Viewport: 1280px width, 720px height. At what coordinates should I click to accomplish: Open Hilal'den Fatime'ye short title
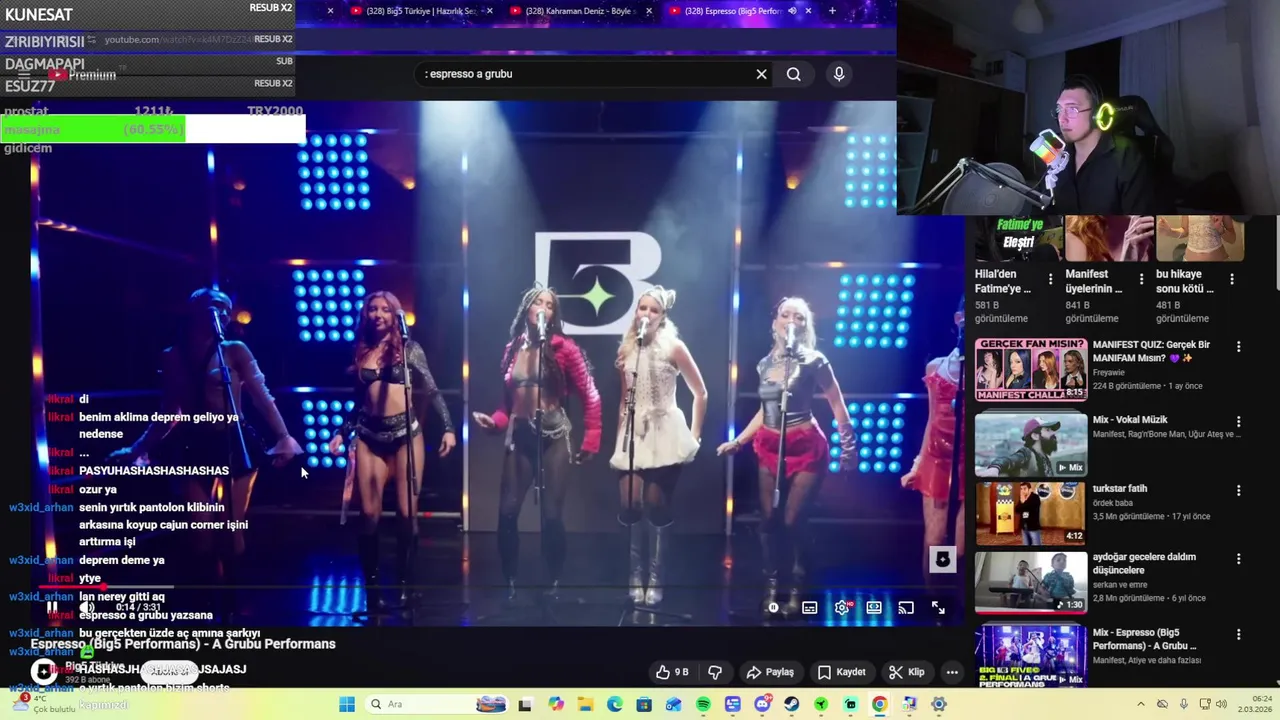(x=1003, y=281)
